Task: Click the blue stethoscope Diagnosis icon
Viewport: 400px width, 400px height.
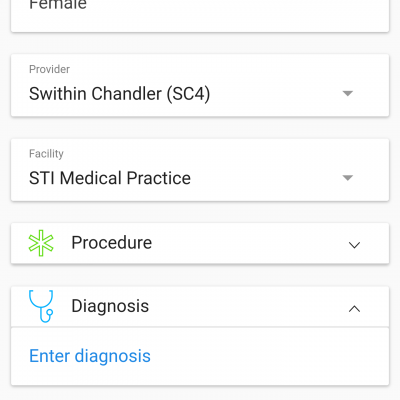Action: [x=41, y=306]
